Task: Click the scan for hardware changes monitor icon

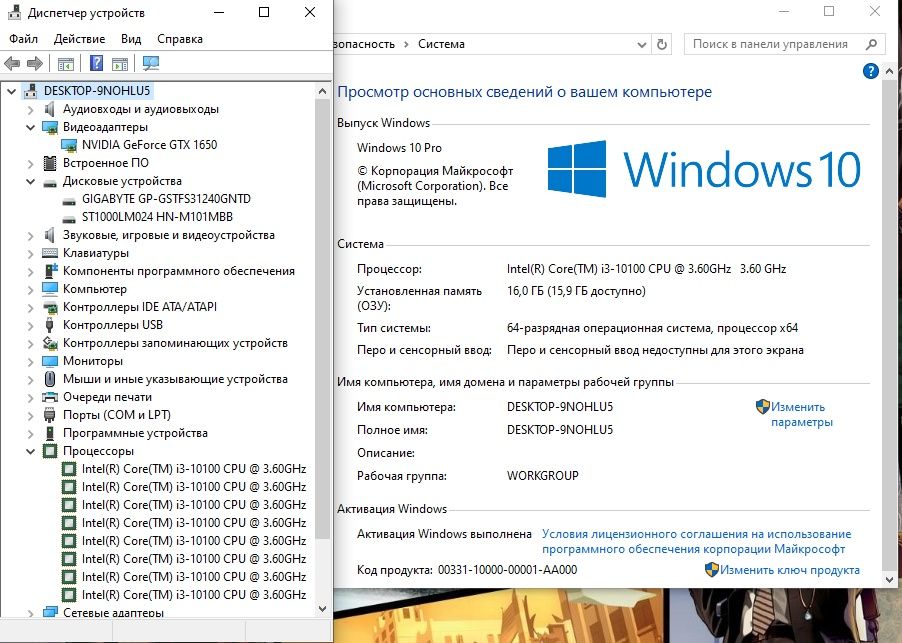Action: pyautogui.click(x=151, y=63)
